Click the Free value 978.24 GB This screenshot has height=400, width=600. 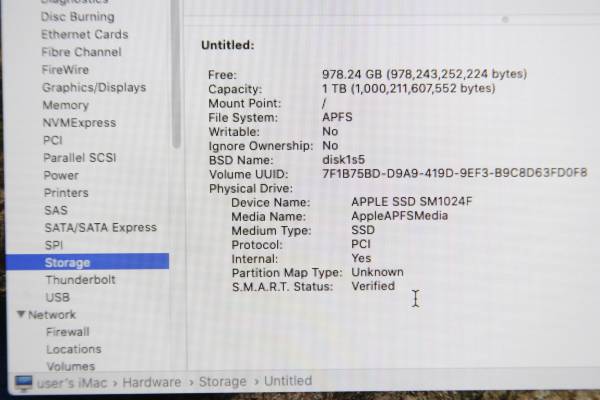[x=424, y=74]
